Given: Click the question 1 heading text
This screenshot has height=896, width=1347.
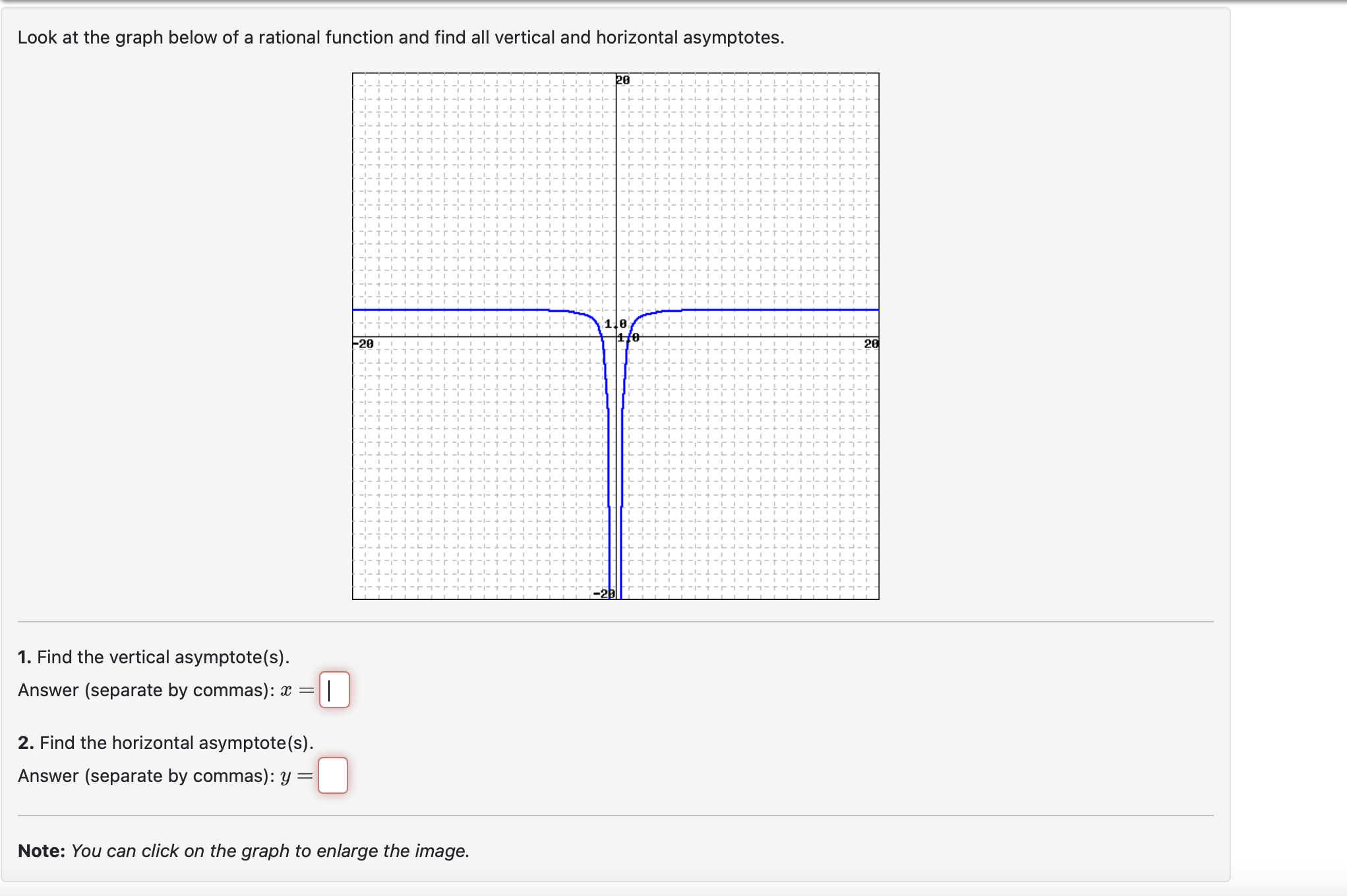Looking at the screenshot, I should [x=155, y=657].
